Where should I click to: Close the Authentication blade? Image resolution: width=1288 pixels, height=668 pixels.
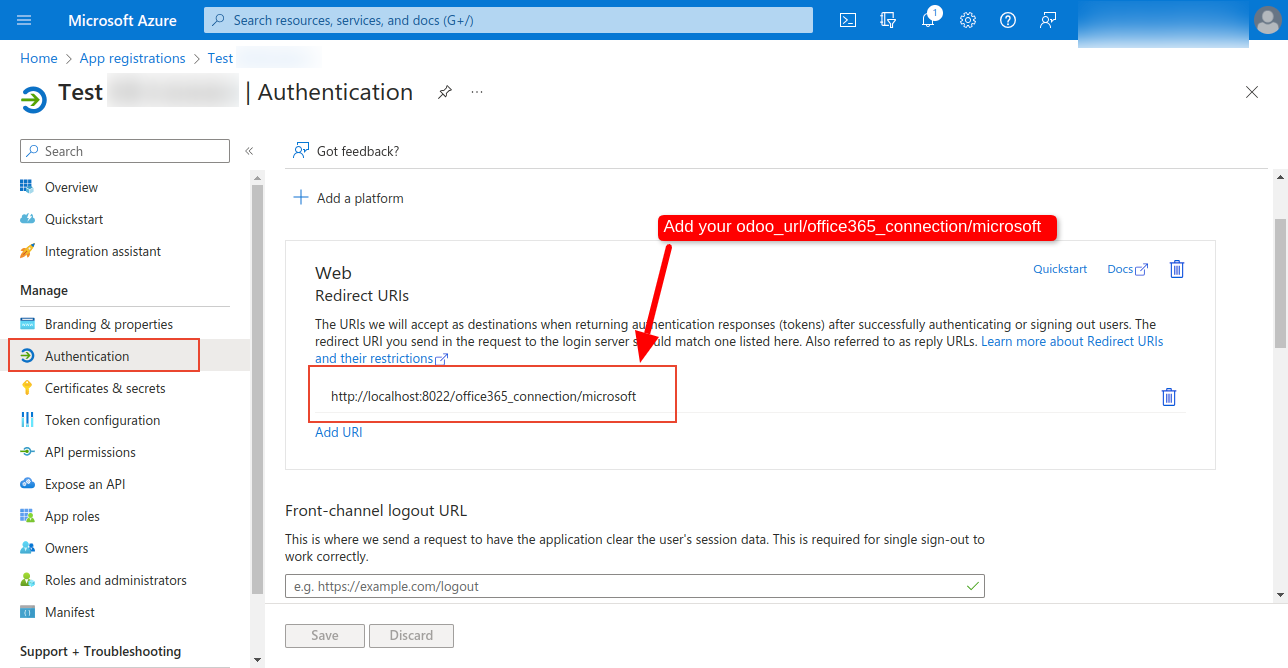click(1252, 92)
